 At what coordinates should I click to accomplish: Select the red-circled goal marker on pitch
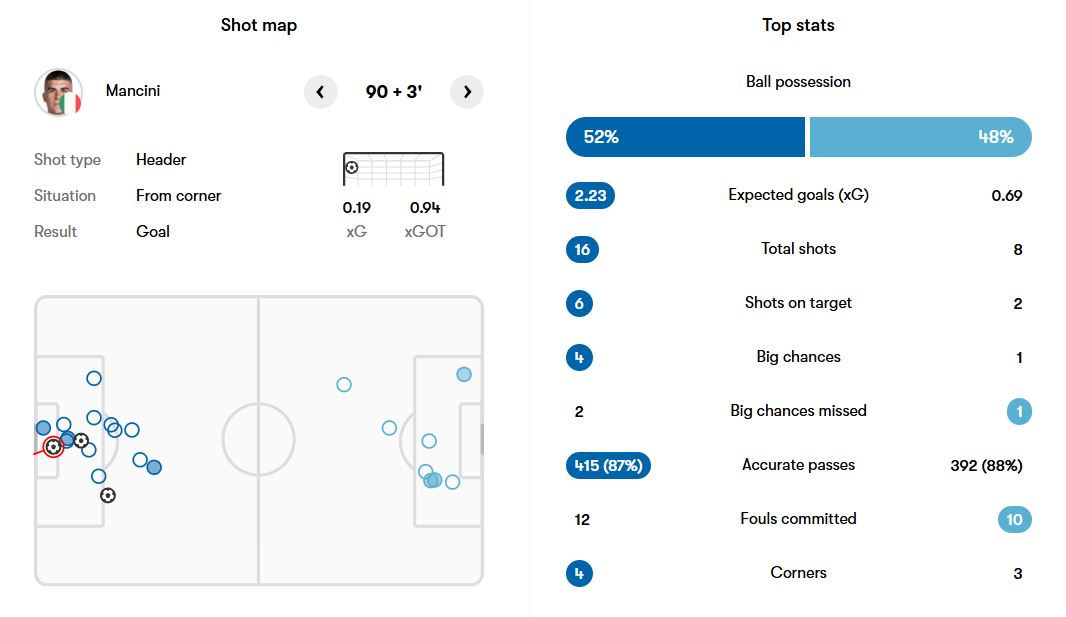(x=53, y=447)
